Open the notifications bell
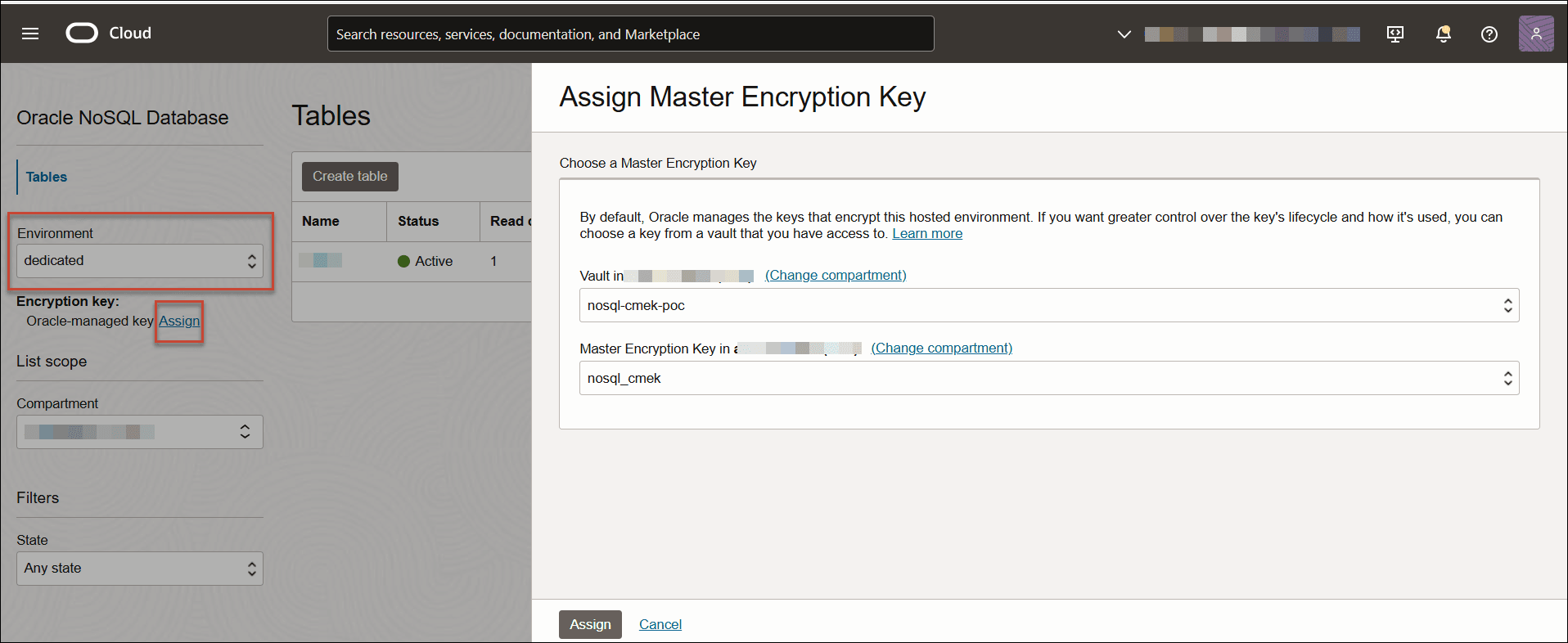Screen dimensions: 1568x643 [x=1443, y=34]
